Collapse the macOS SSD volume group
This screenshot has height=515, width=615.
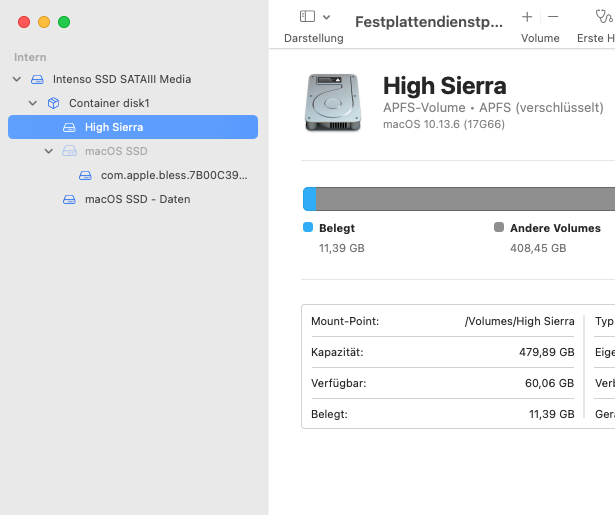(x=49, y=151)
